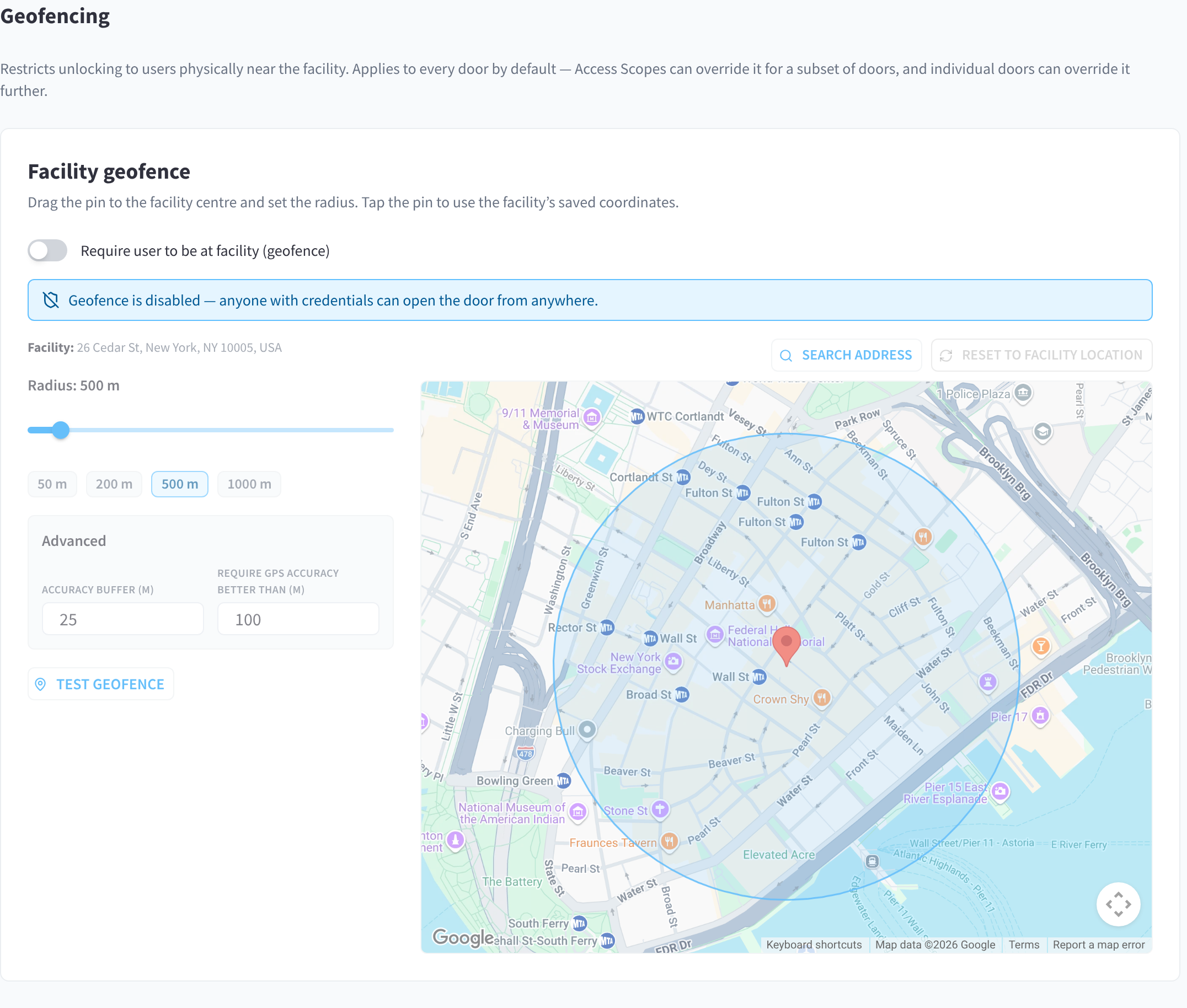Viewport: 1187px width, 1008px height.
Task: Click the red facility pin on map
Action: (787, 646)
